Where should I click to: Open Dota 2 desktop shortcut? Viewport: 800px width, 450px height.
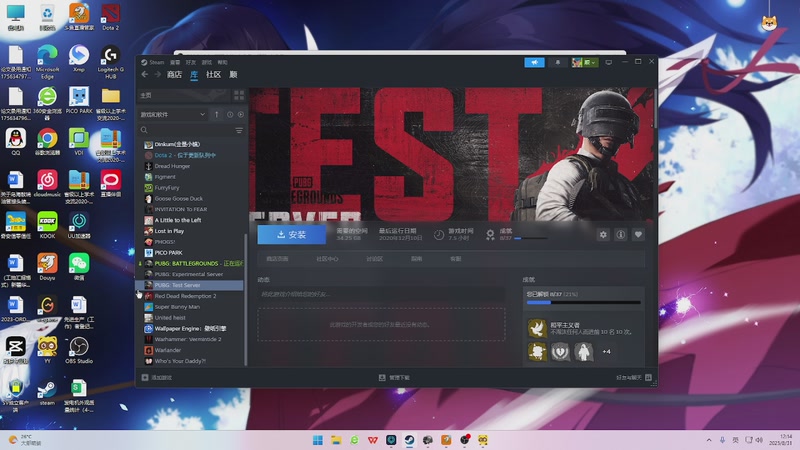[110, 17]
